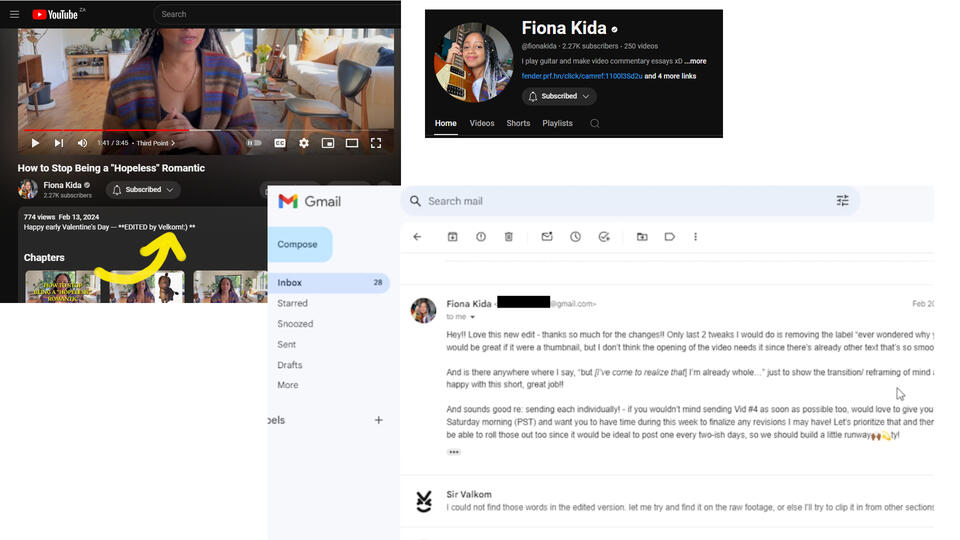Search within the channel magnifier icon
960x540 pixels.
(594, 124)
